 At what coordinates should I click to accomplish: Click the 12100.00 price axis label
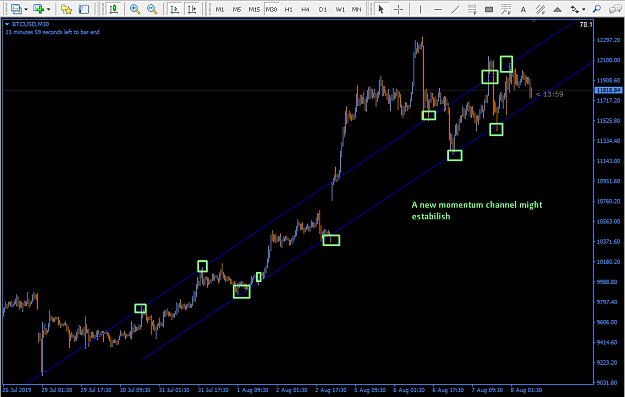coord(608,60)
